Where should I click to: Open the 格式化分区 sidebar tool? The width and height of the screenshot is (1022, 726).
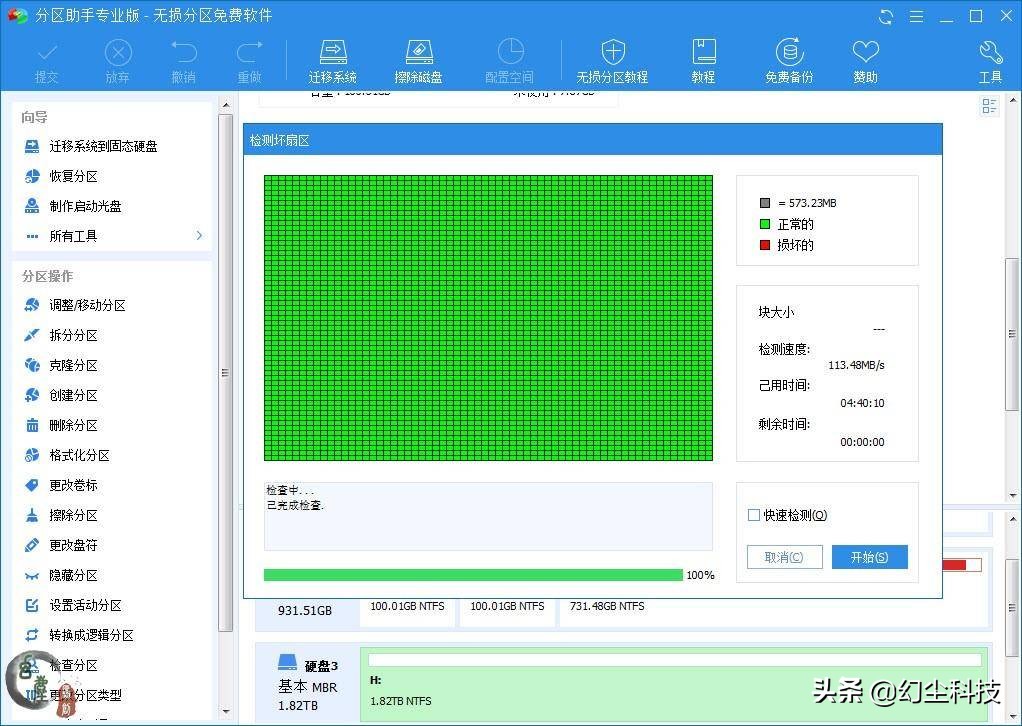[78, 455]
